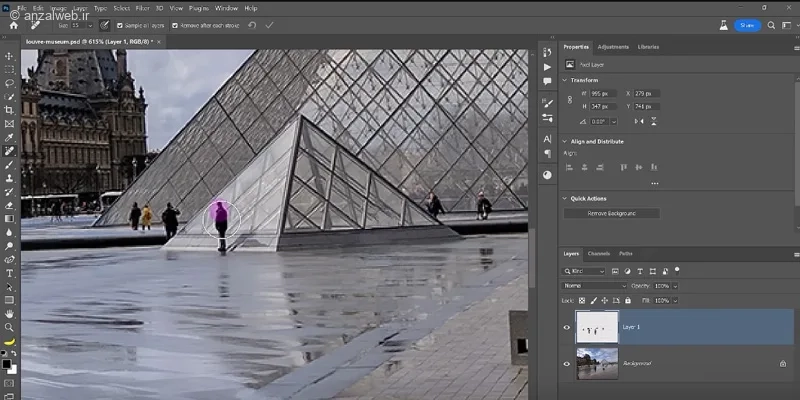Click the Flip vertical icon in Transform
Screen dimensions: 800x400
(654, 121)
